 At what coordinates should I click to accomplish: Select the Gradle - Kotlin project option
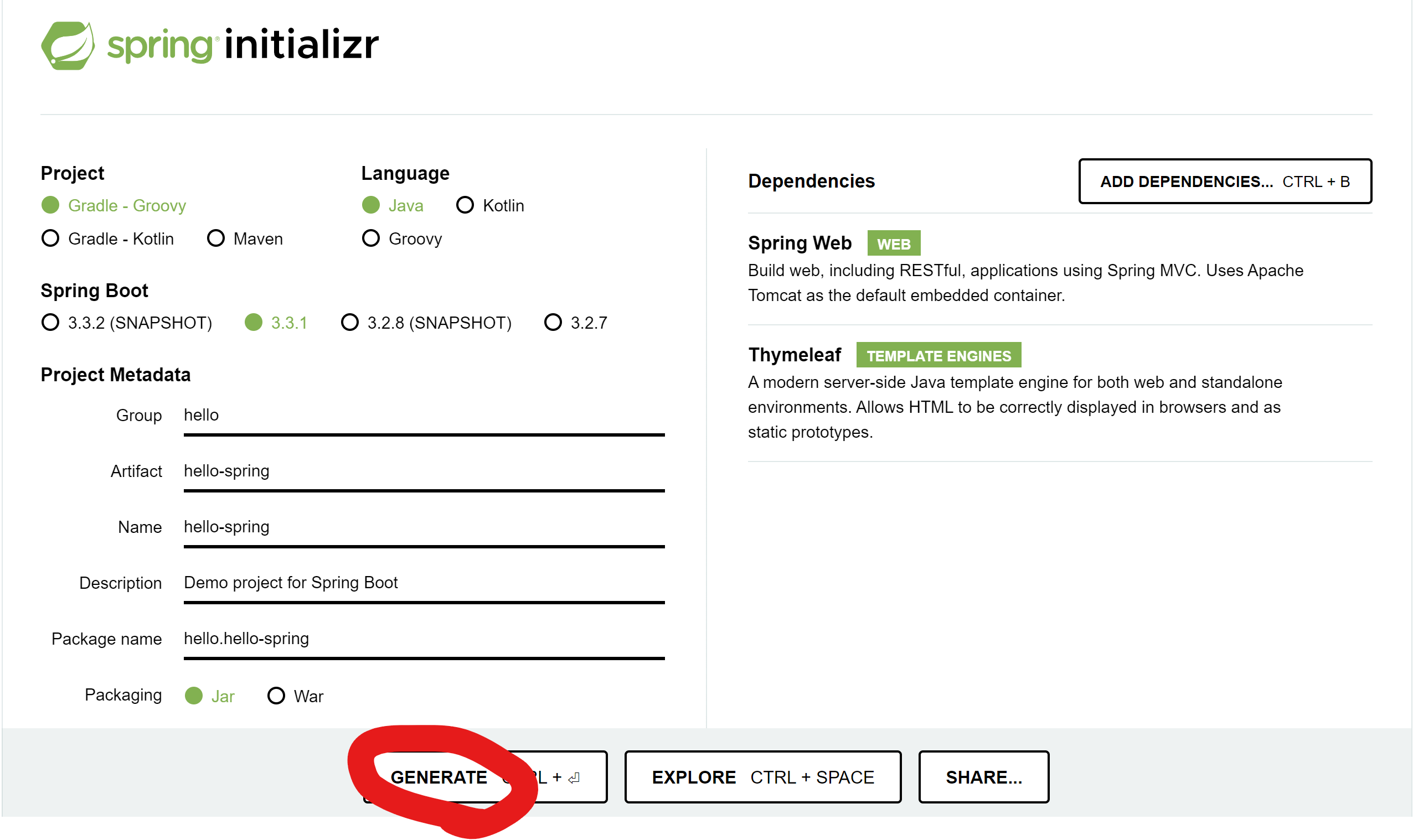point(107,238)
